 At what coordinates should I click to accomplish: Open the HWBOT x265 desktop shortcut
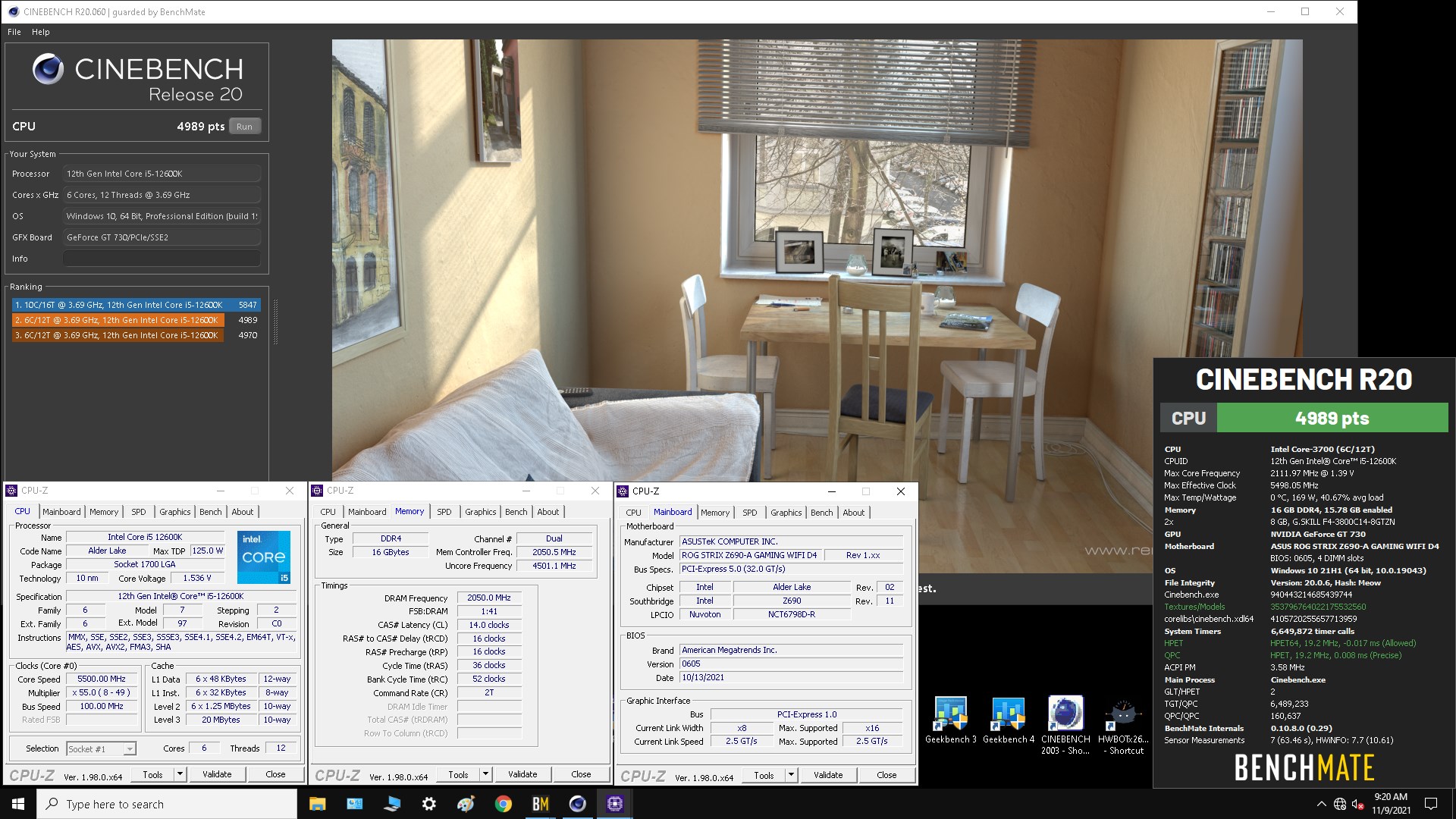1123,726
